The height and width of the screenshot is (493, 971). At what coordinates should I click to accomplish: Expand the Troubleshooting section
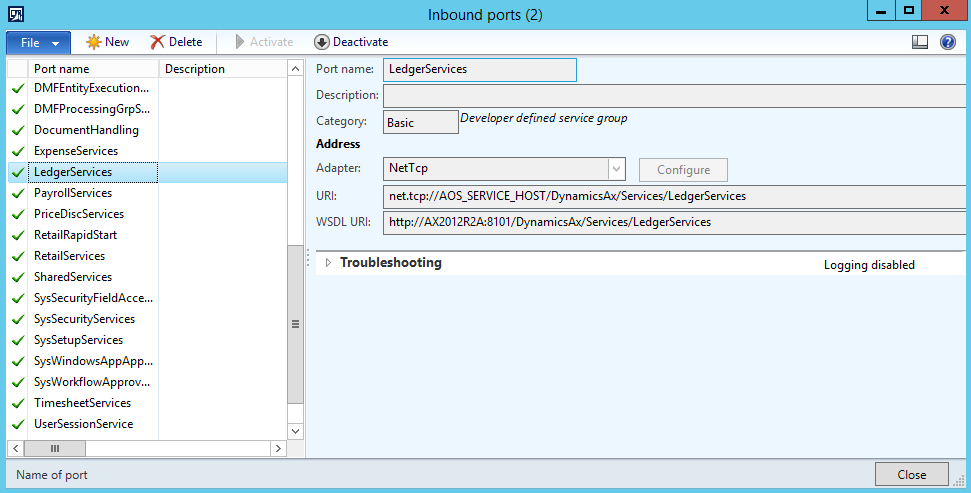pyautogui.click(x=327, y=263)
